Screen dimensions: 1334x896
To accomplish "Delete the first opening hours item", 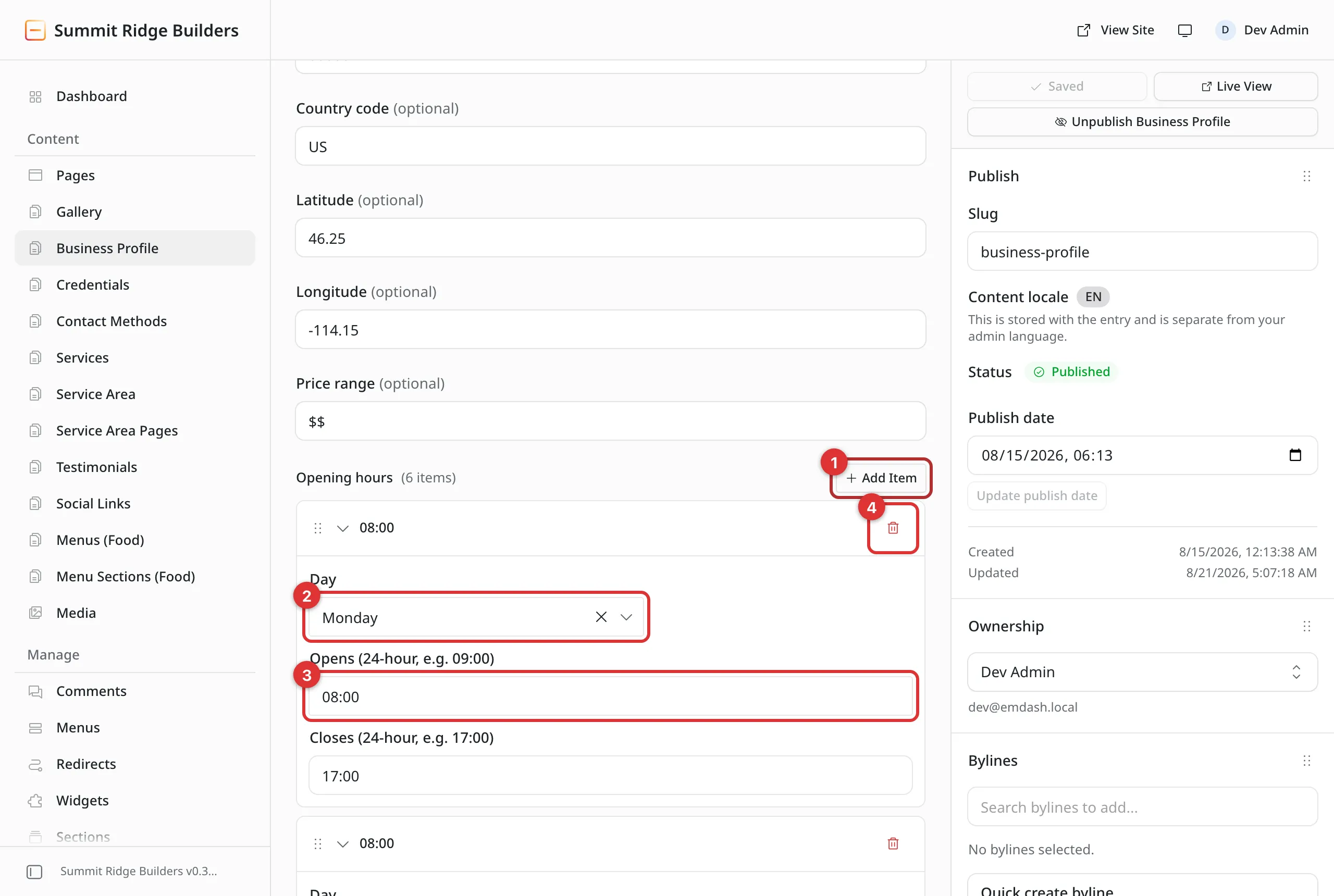I will [893, 528].
